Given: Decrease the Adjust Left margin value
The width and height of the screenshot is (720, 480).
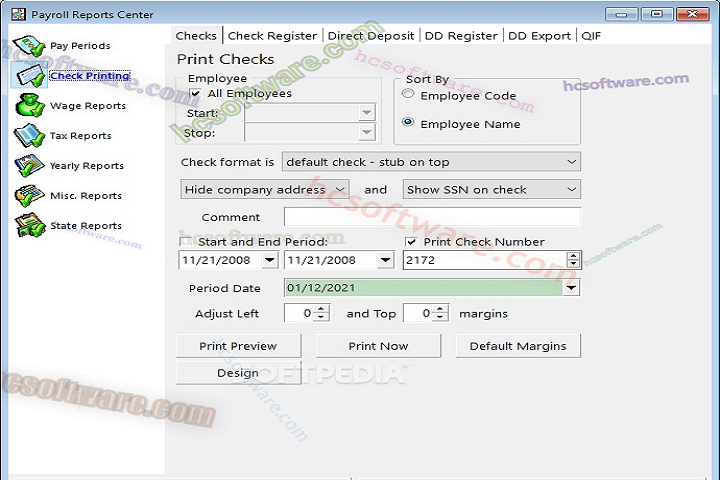Looking at the screenshot, I should tap(321, 317).
